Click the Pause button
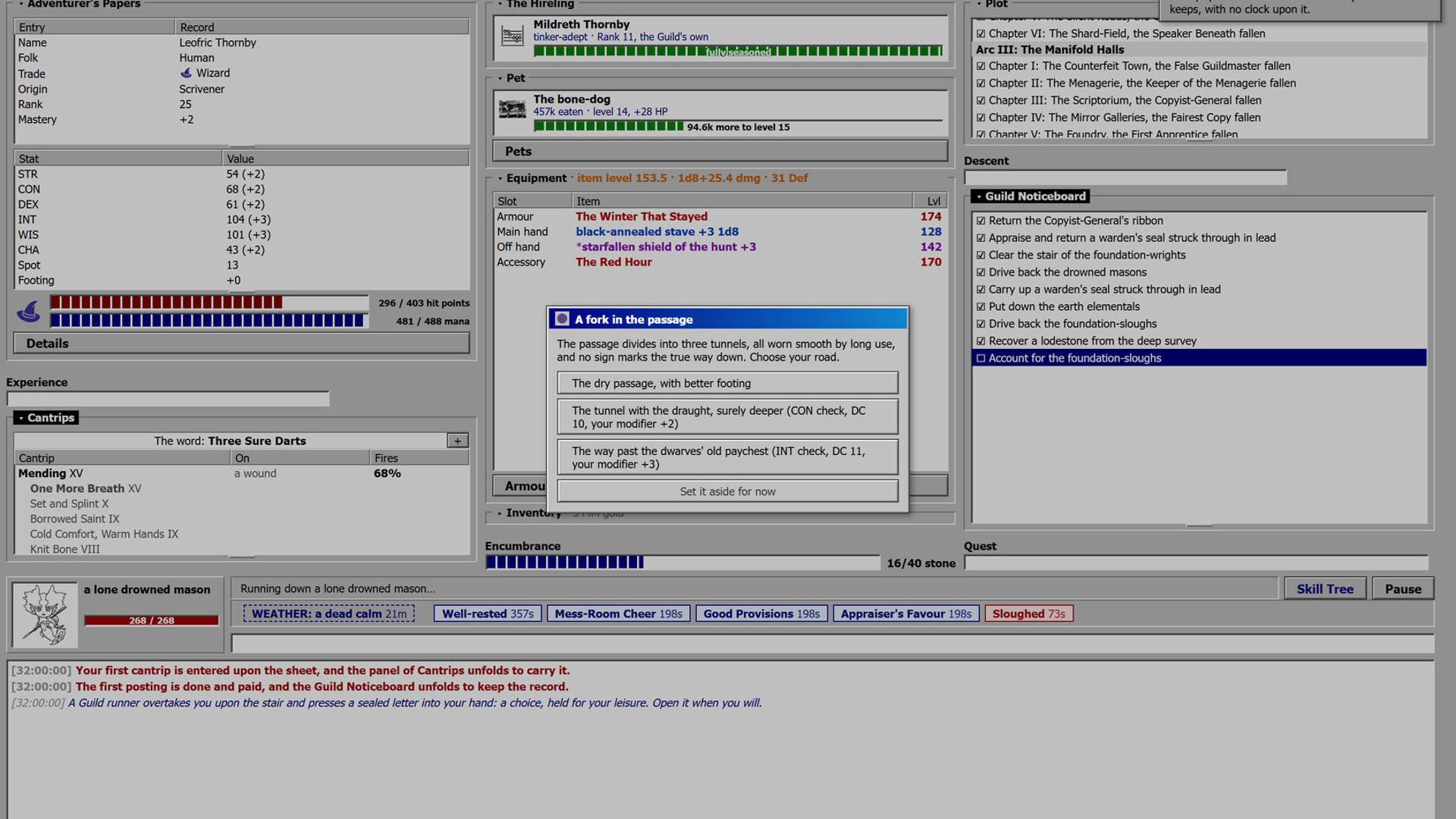Image resolution: width=1456 pixels, height=819 pixels. (1403, 589)
